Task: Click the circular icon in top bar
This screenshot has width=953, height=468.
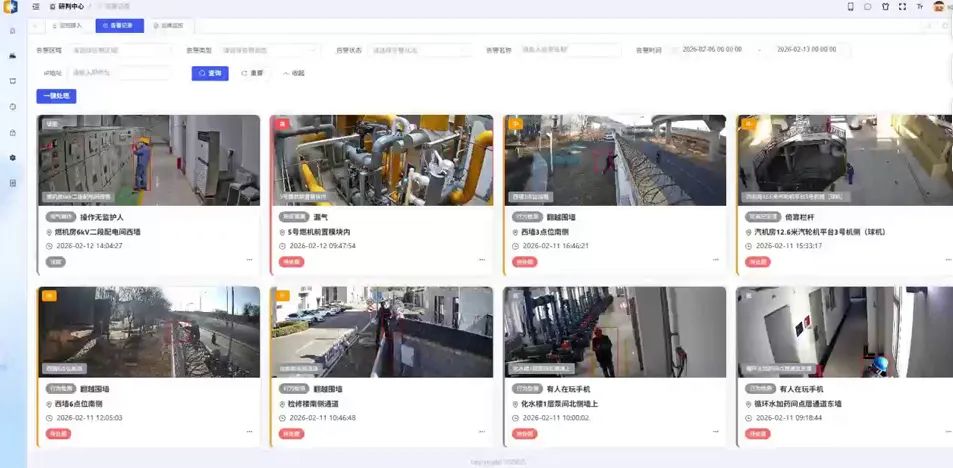Action: [868, 7]
